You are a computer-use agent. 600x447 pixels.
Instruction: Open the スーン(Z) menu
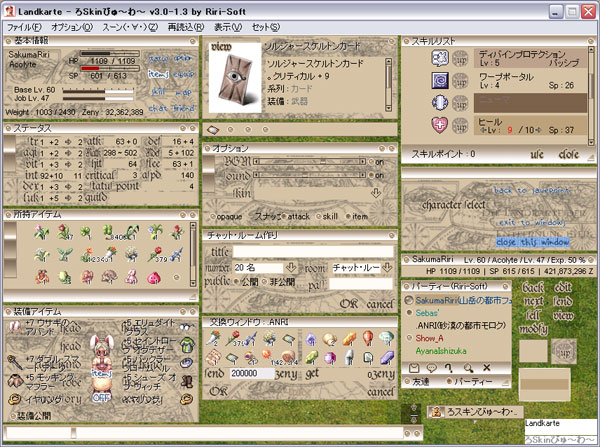pyautogui.click(x=130, y=27)
